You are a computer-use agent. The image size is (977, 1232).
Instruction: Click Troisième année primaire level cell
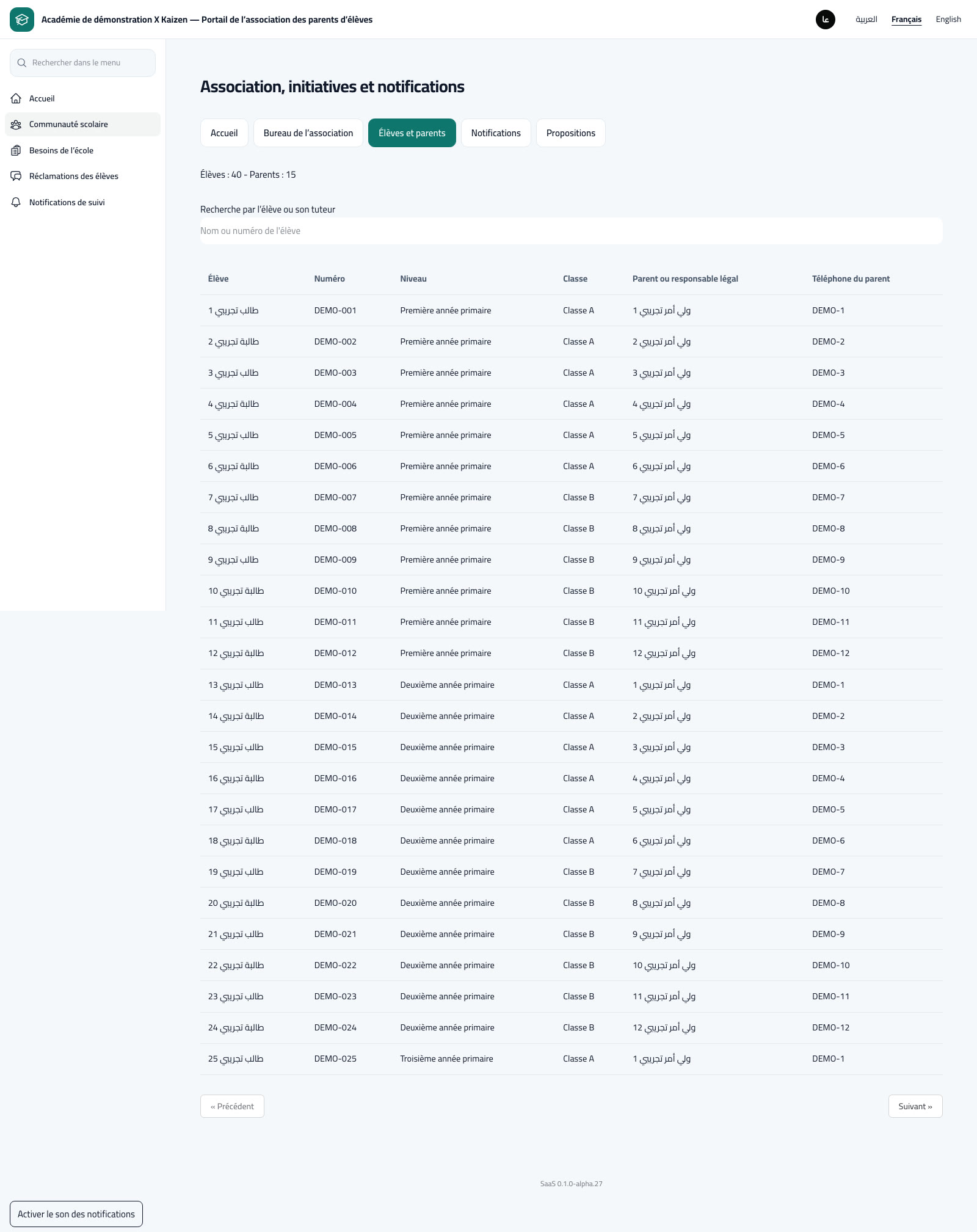(446, 1059)
